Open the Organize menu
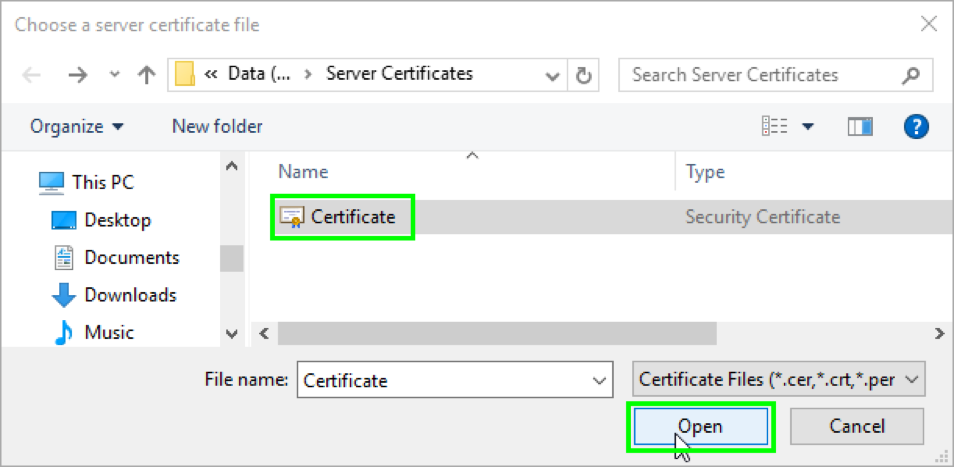 [77, 127]
